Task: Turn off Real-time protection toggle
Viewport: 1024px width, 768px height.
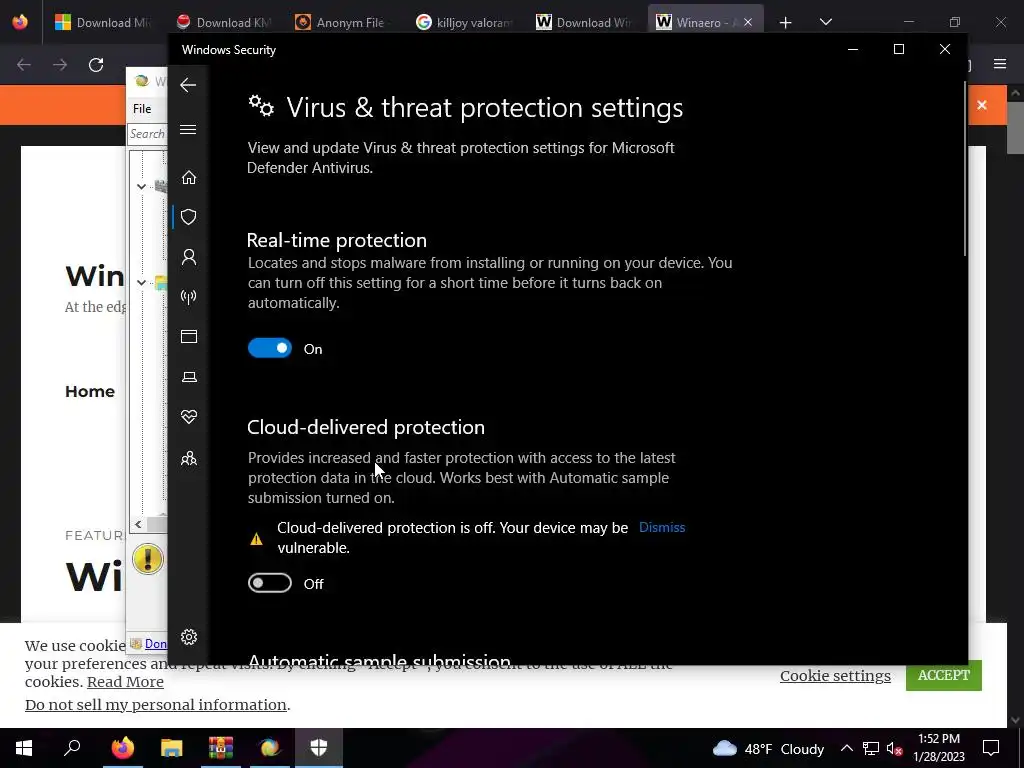Action: coord(270,348)
